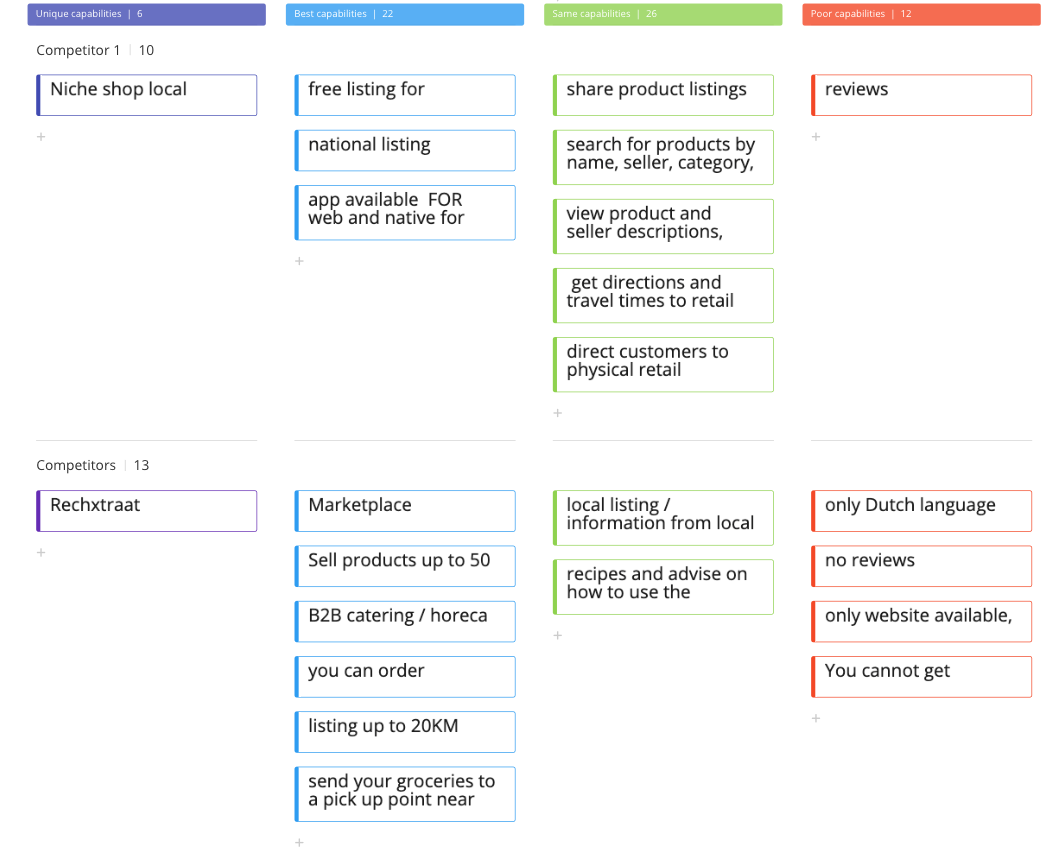Select the listing up to 20KM card
The height and width of the screenshot is (868, 1060).
(x=405, y=732)
